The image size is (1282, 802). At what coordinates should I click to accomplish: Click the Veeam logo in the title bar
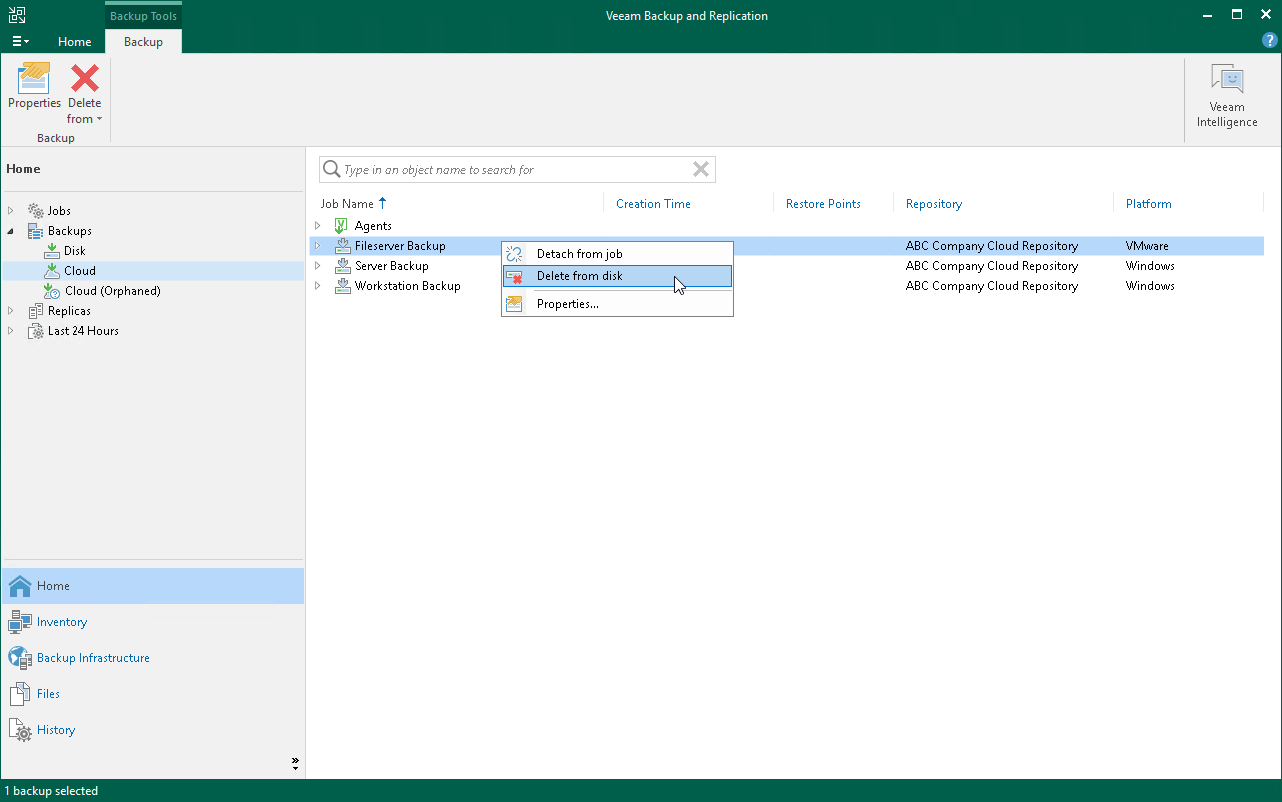(16, 14)
